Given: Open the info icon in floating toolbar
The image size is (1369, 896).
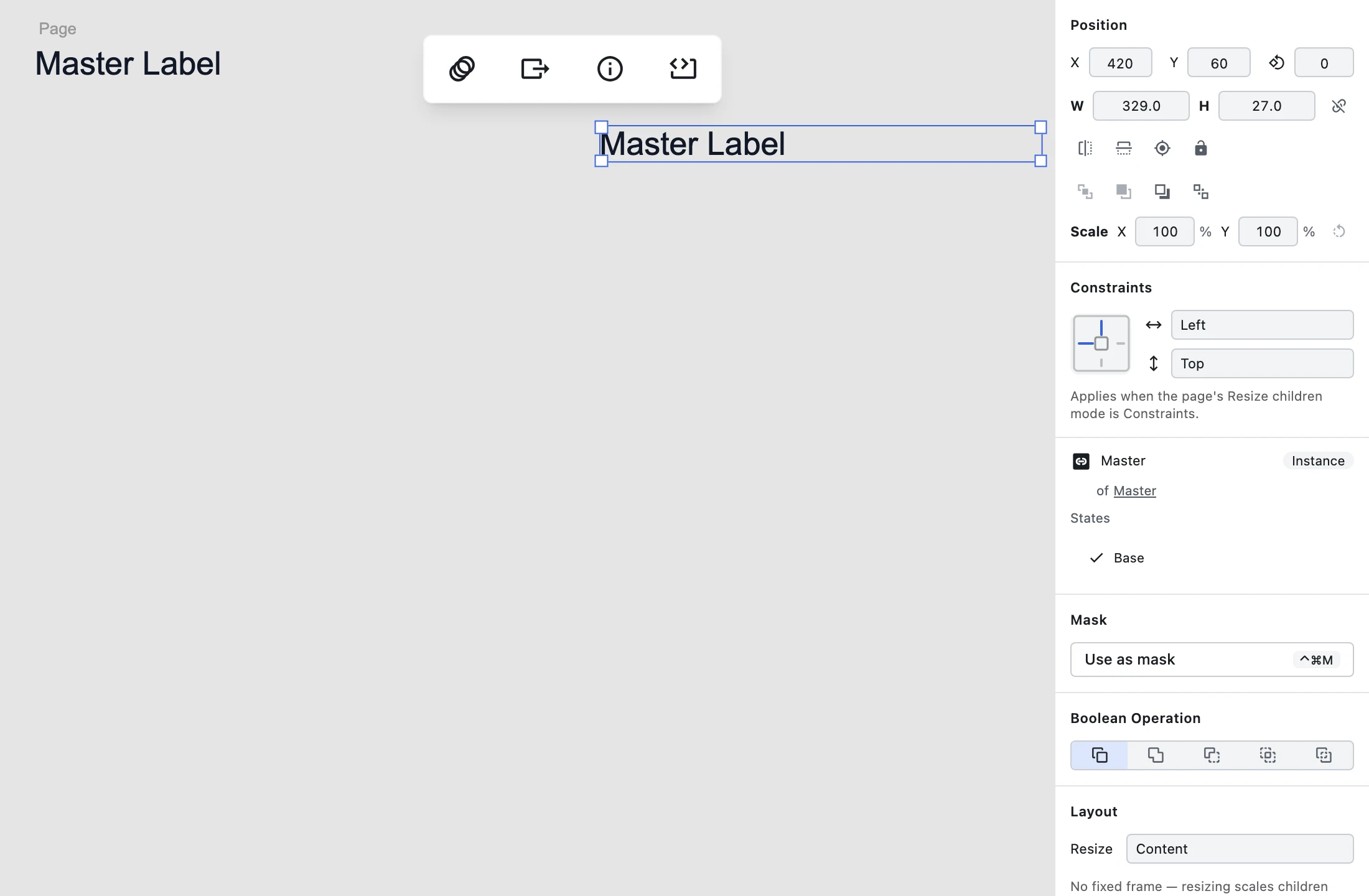Looking at the screenshot, I should click(x=610, y=68).
